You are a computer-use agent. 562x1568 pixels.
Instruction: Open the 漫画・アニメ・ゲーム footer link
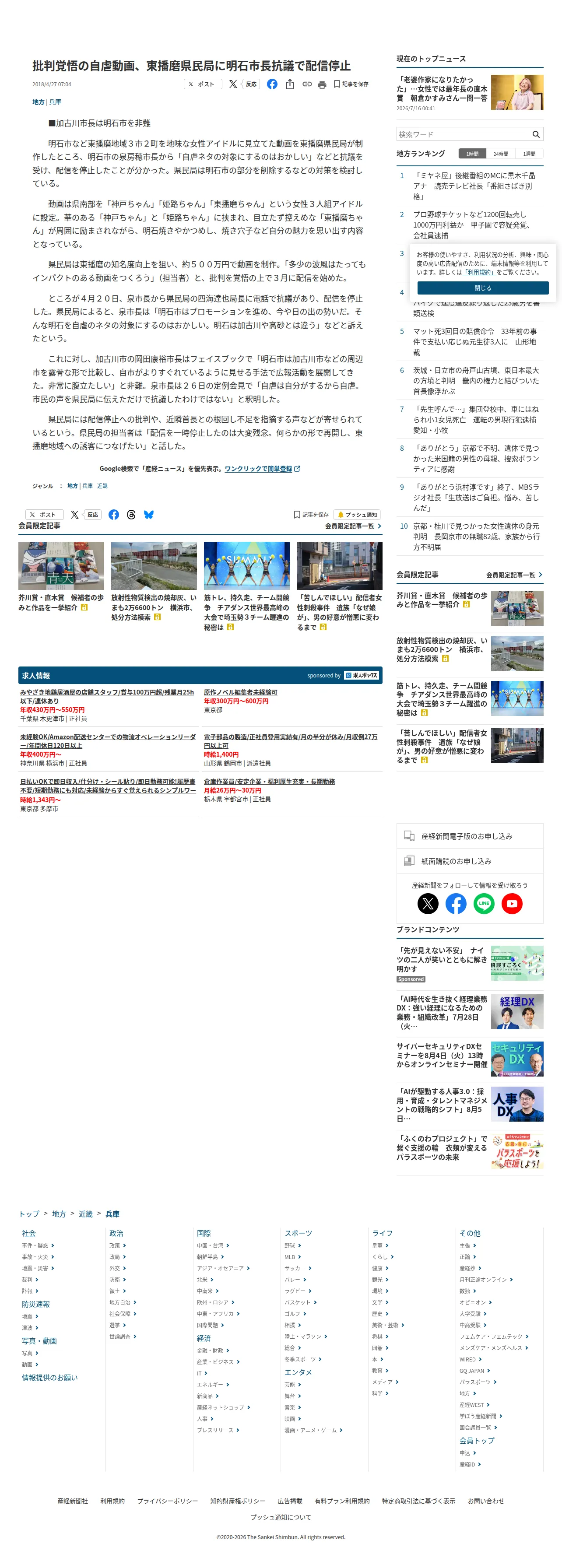pyautogui.click(x=313, y=1430)
